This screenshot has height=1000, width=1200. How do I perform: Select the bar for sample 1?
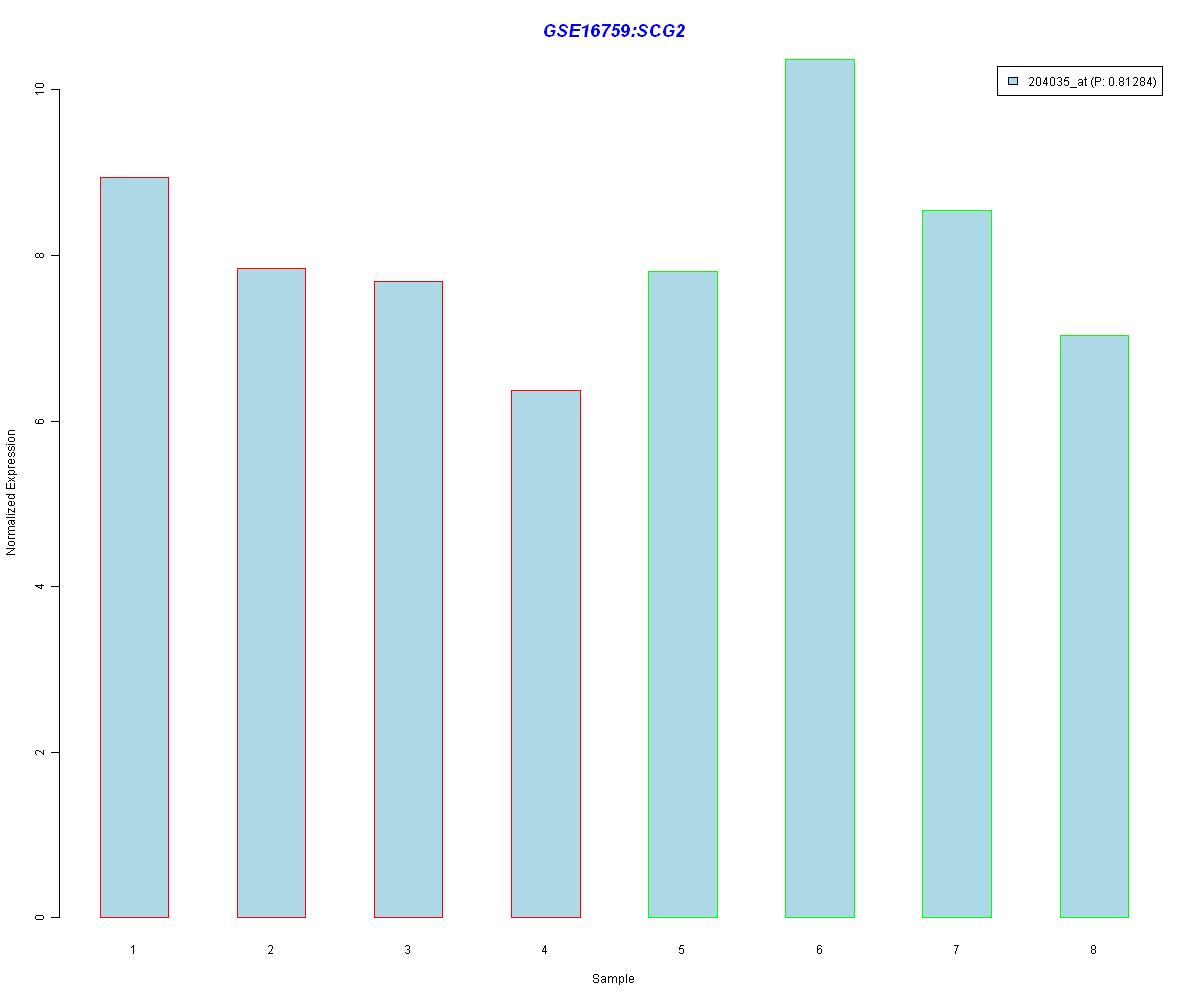(134, 547)
